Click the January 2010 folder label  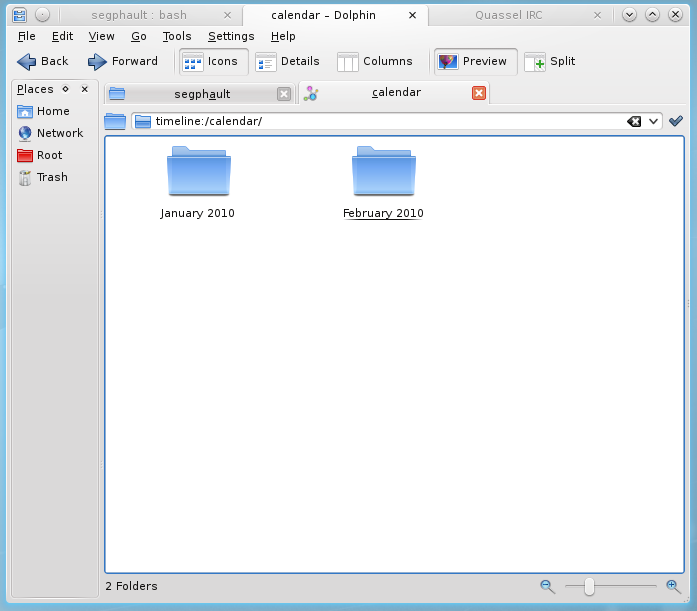point(197,213)
